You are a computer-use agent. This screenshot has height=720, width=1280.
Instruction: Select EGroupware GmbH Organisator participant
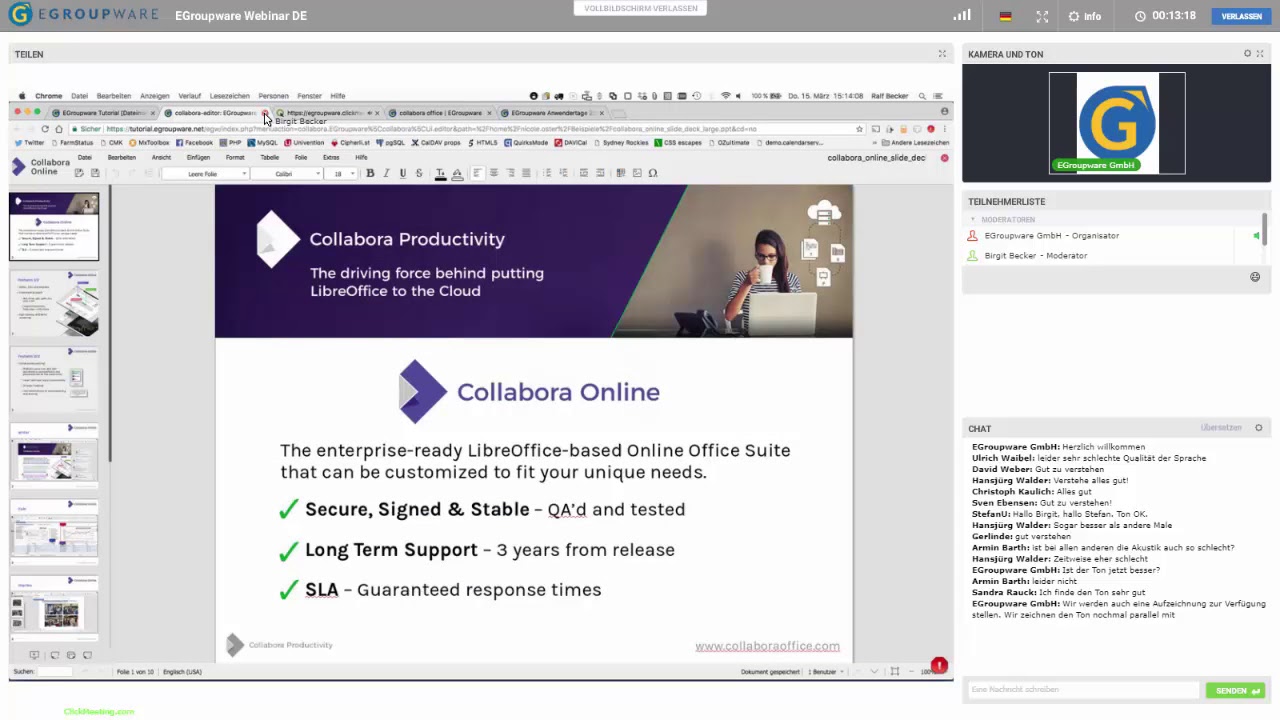(x=1052, y=236)
